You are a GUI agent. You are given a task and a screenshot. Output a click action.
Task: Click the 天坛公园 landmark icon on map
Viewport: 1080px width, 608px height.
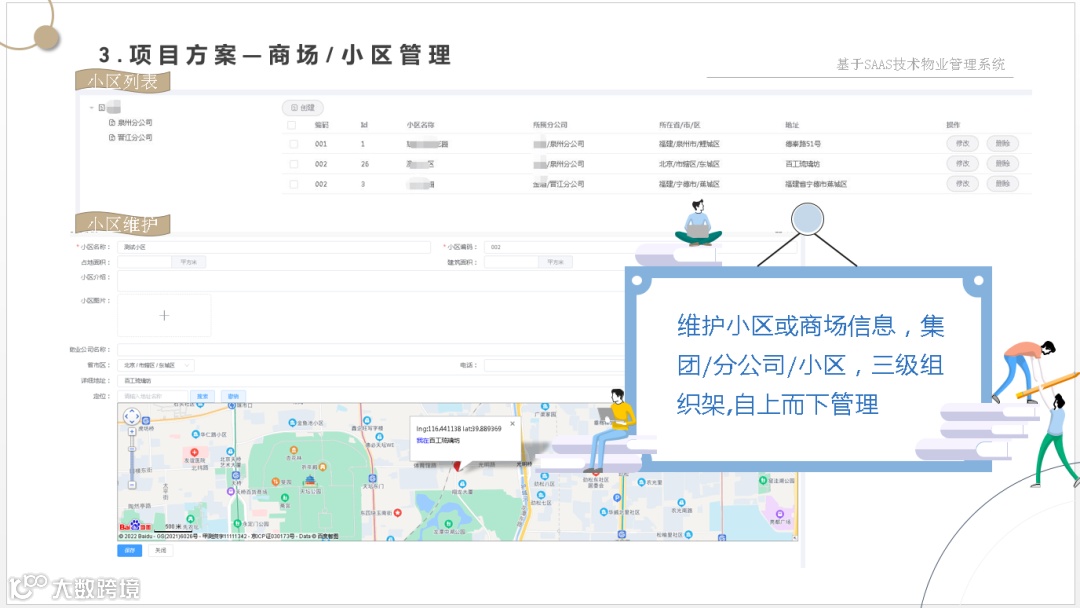(x=310, y=480)
